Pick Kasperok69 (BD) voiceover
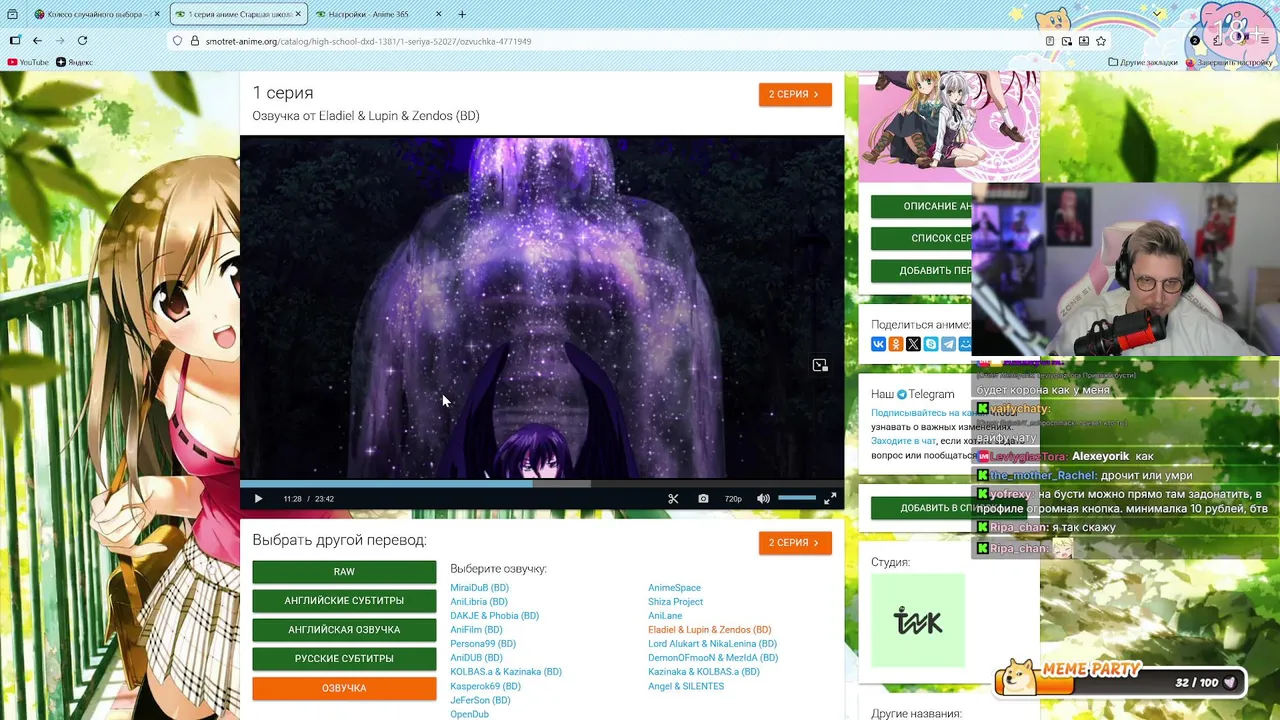Screen dimensions: 1280x720 coord(485,687)
